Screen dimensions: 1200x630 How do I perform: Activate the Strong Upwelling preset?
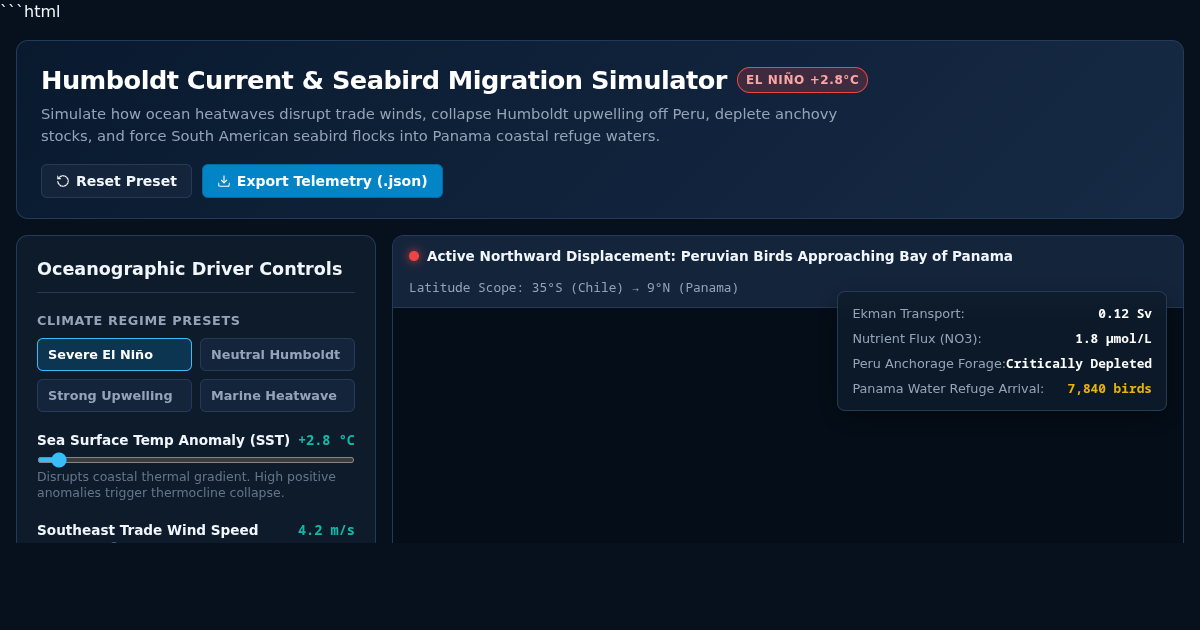pyautogui.click(x=114, y=395)
